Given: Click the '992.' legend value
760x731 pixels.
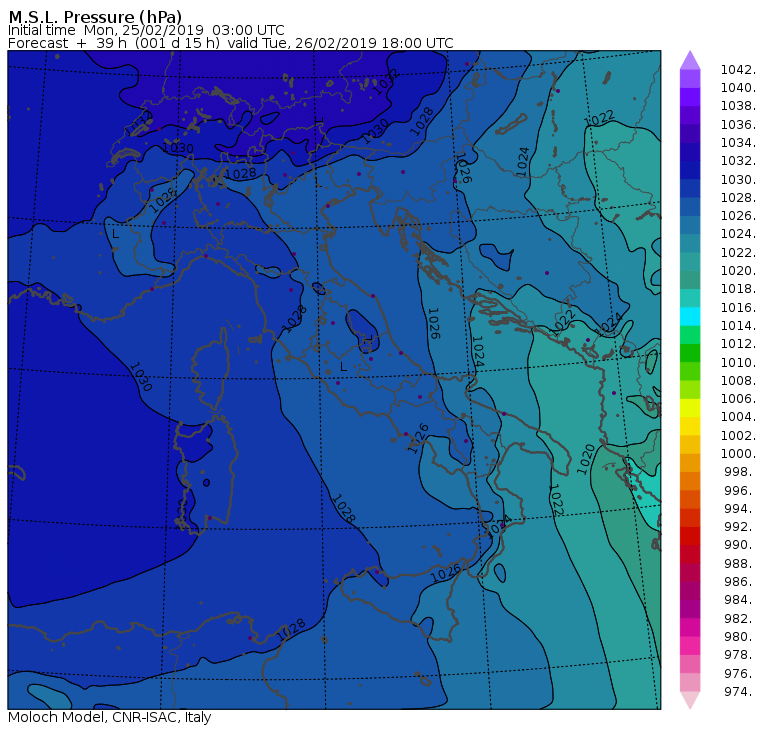Looking at the screenshot, I should click(740, 526).
